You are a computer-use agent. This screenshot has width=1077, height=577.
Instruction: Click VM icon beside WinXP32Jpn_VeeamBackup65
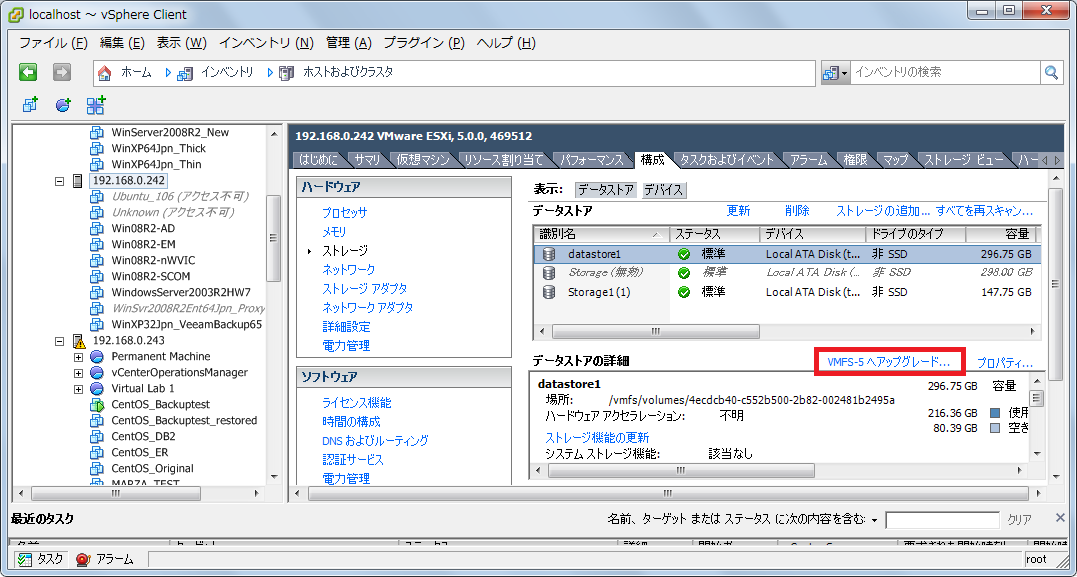pyautogui.click(x=97, y=324)
